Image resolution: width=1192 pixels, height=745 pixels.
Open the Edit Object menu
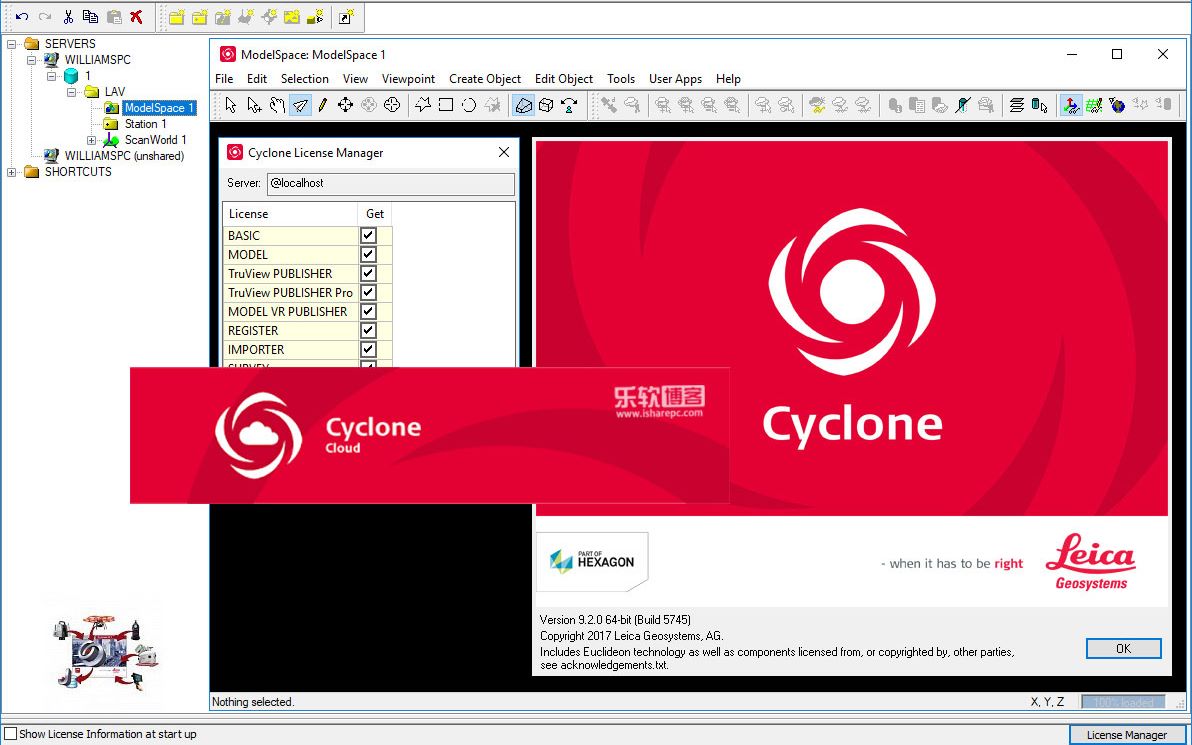564,79
